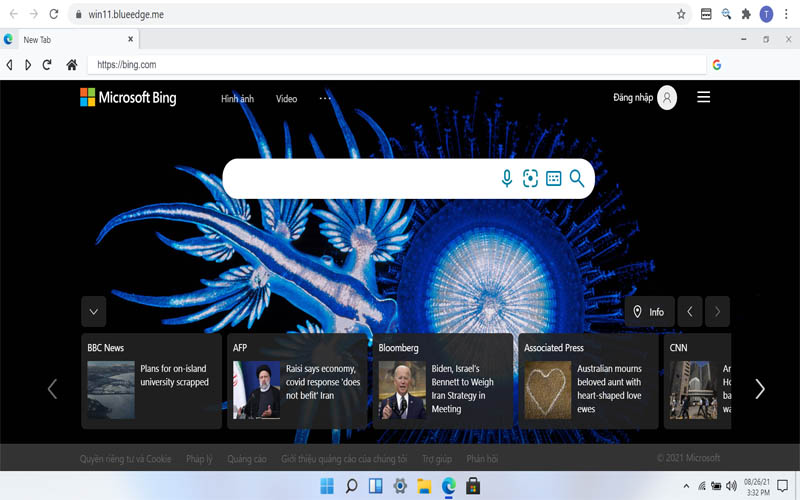
Task: Open the notification center icon
Action: [782, 486]
